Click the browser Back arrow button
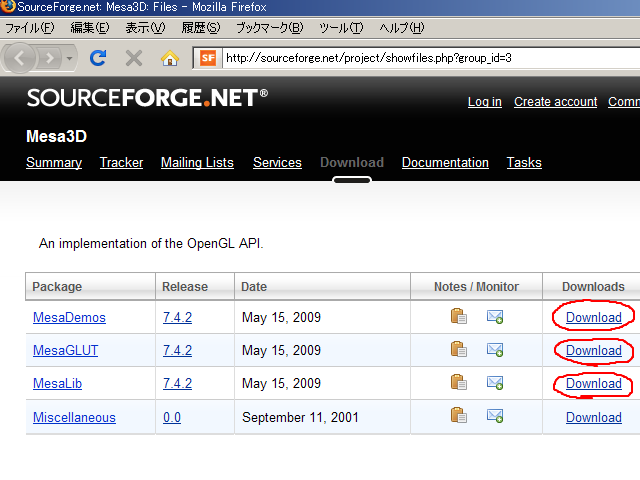The width and height of the screenshot is (640, 480). 19,58
